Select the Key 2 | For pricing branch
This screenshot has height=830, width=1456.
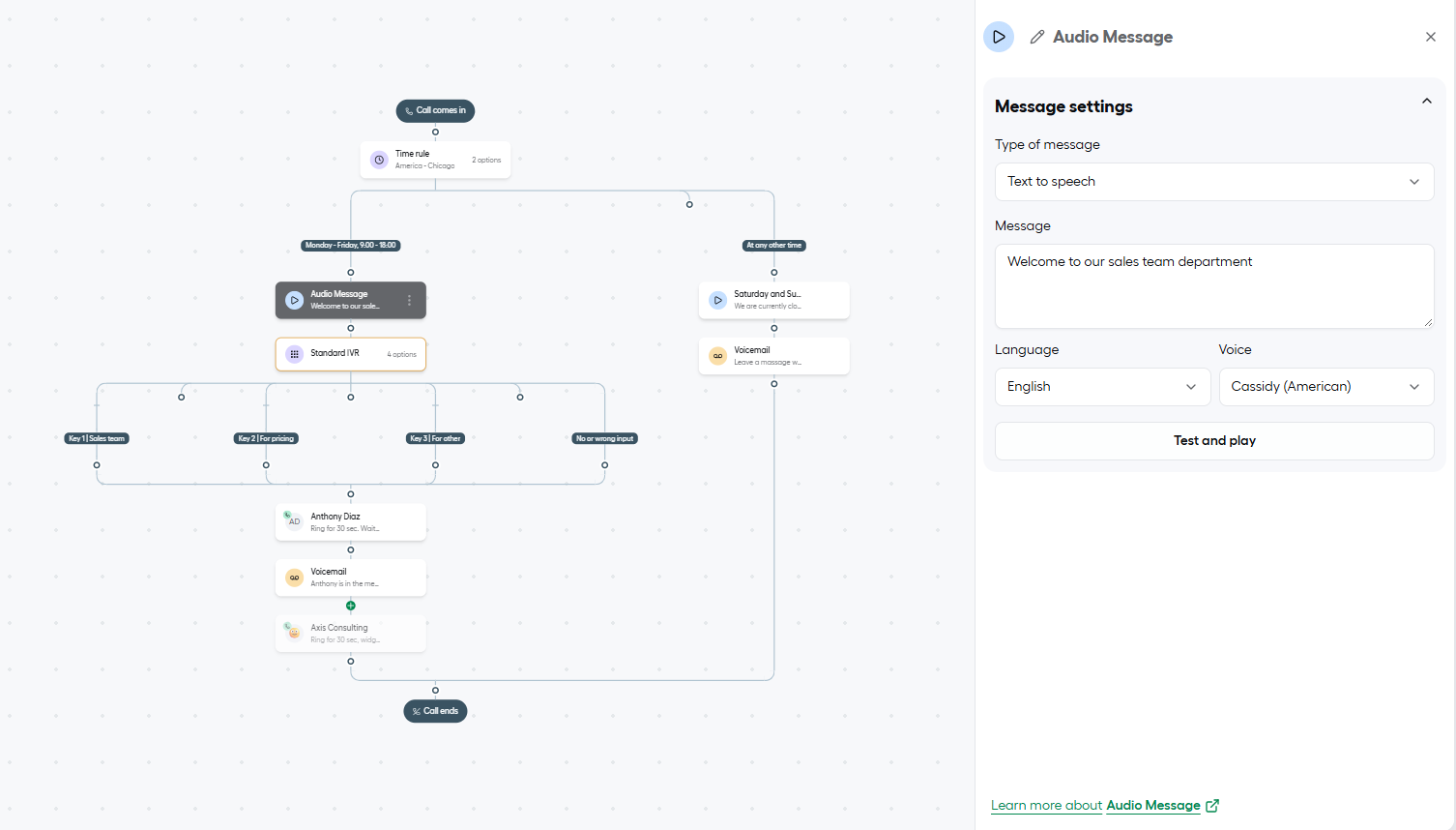[267, 438]
